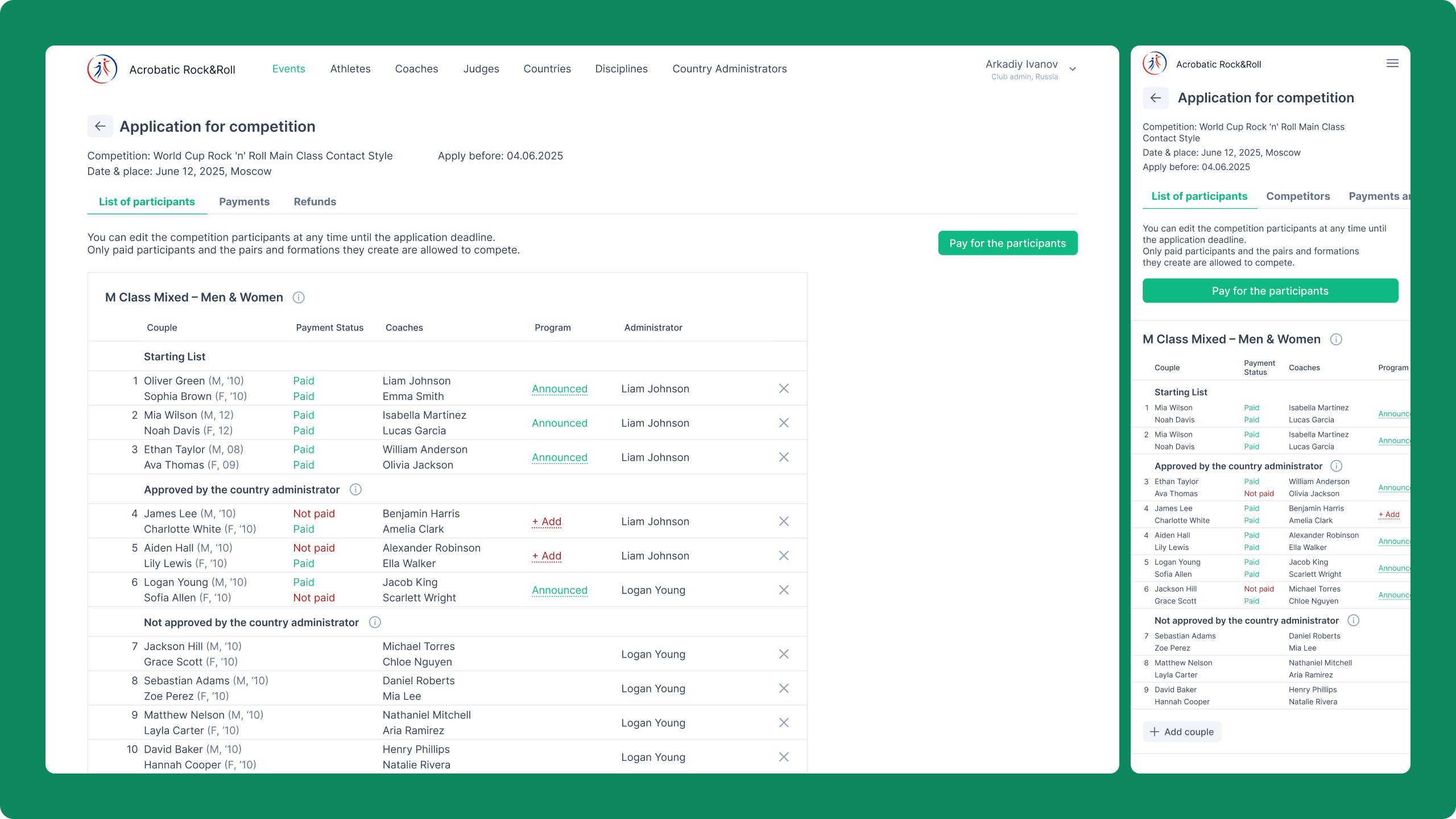1456x819 pixels.
Task: Open the Announced program for the desktop Logan Young couple
Action: pyautogui.click(x=560, y=590)
